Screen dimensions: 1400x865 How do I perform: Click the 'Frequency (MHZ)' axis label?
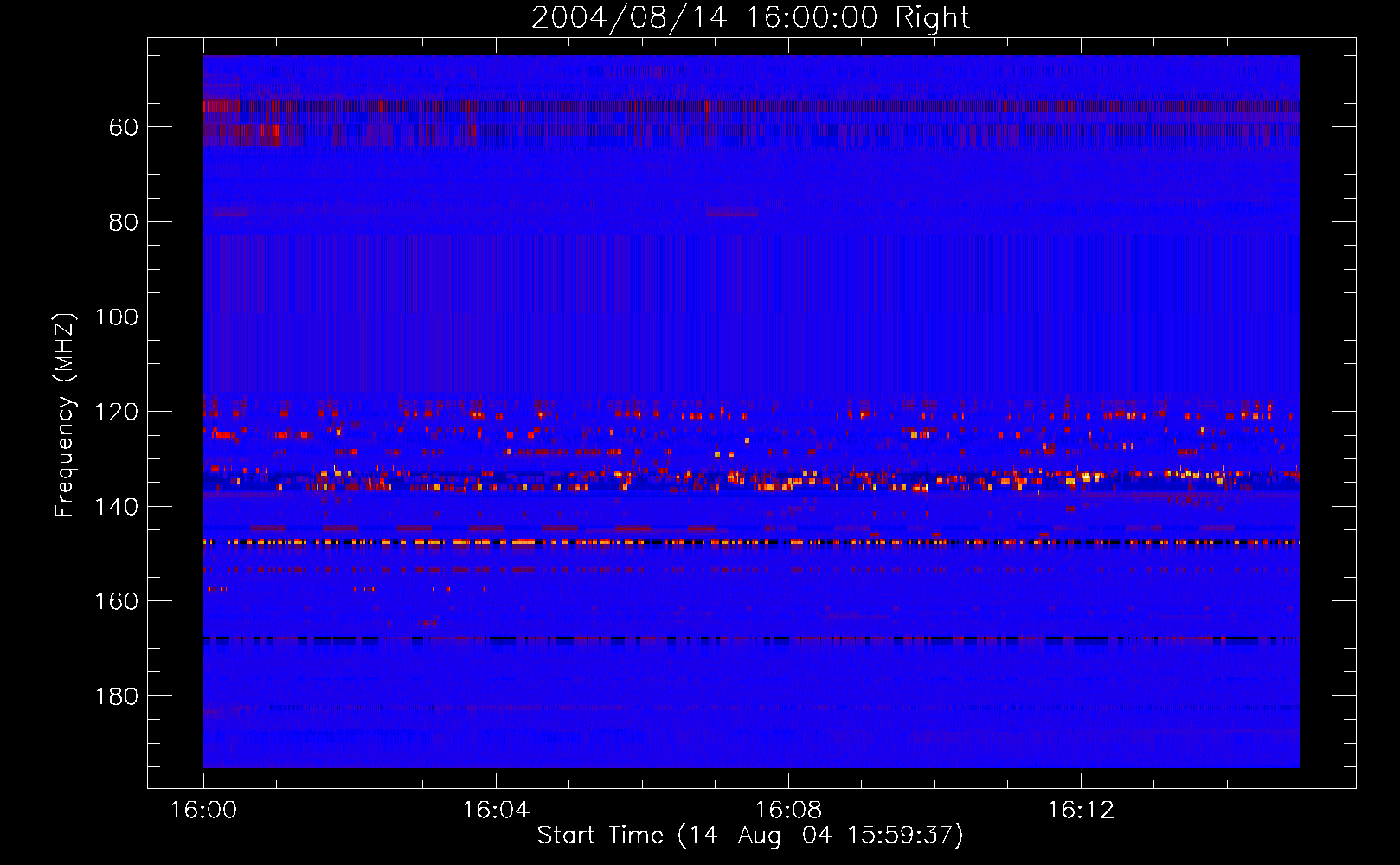click(x=65, y=414)
